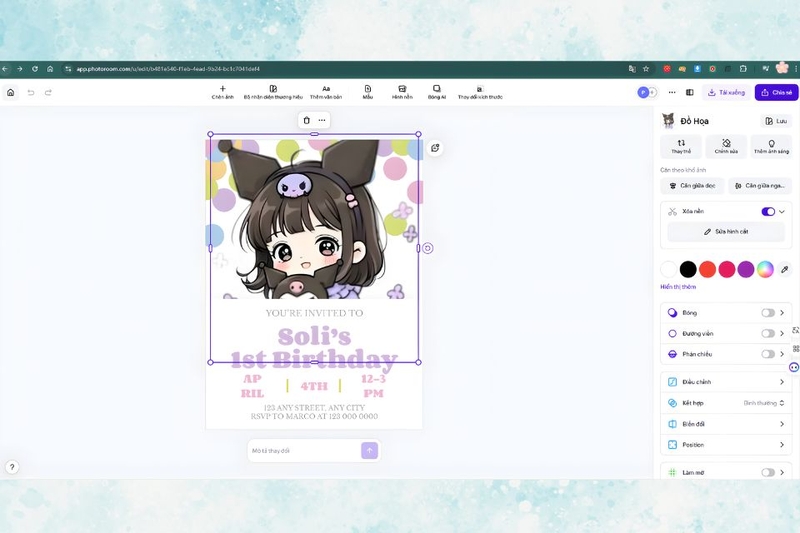Toggle Làm mờ blur switch
Viewport: 800px width, 533px height.
pos(768,472)
